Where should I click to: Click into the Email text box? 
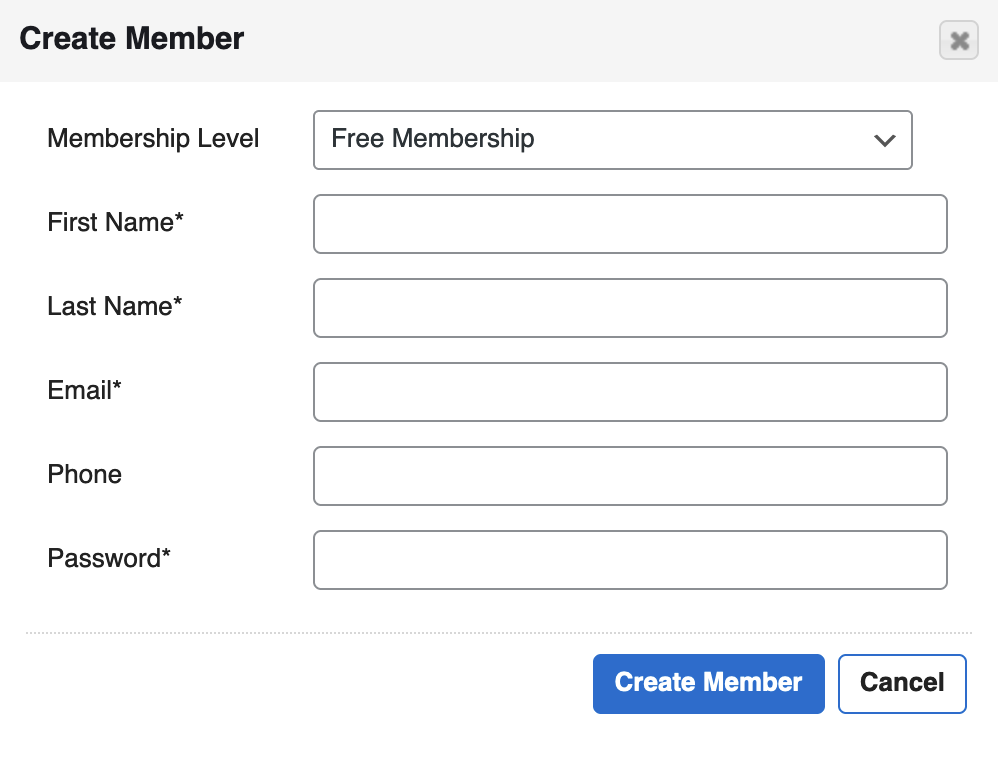pyautogui.click(x=630, y=392)
